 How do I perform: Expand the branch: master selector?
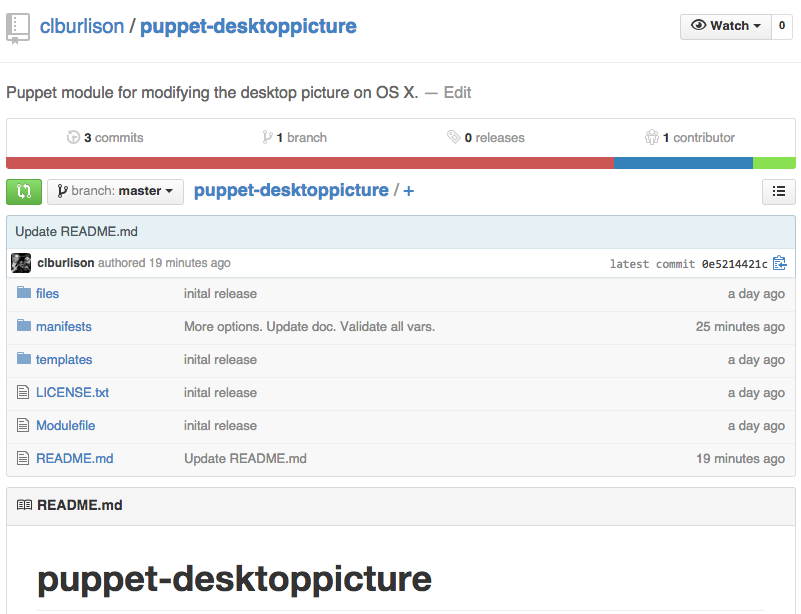click(x=115, y=192)
